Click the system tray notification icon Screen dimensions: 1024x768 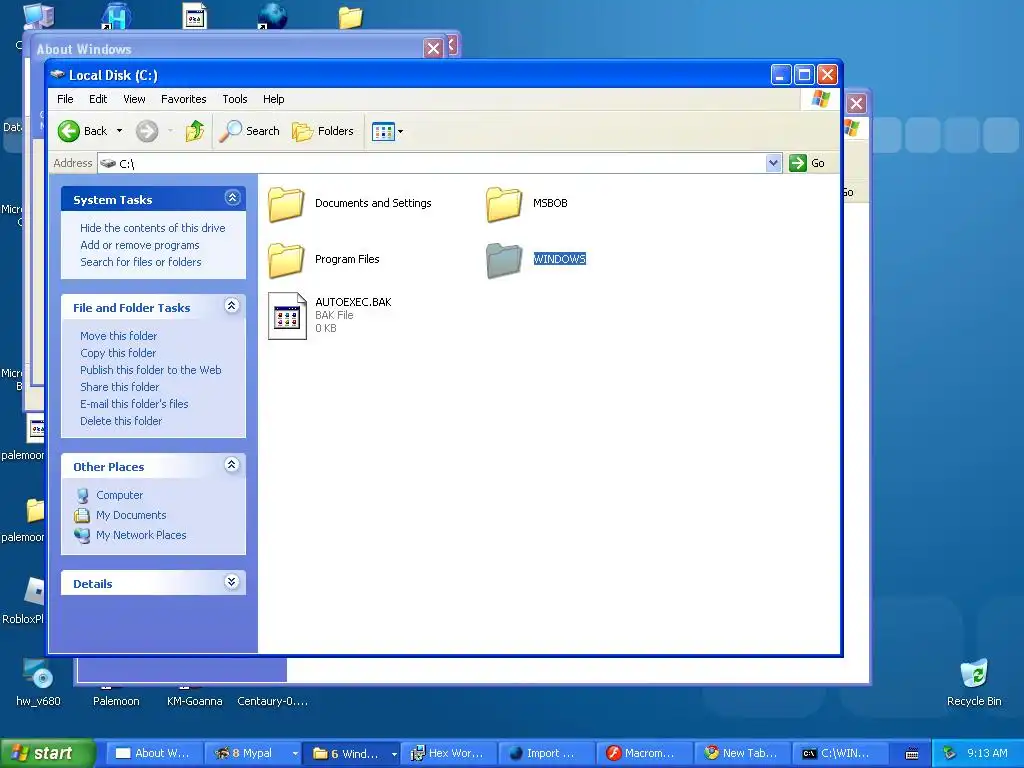tap(949, 754)
